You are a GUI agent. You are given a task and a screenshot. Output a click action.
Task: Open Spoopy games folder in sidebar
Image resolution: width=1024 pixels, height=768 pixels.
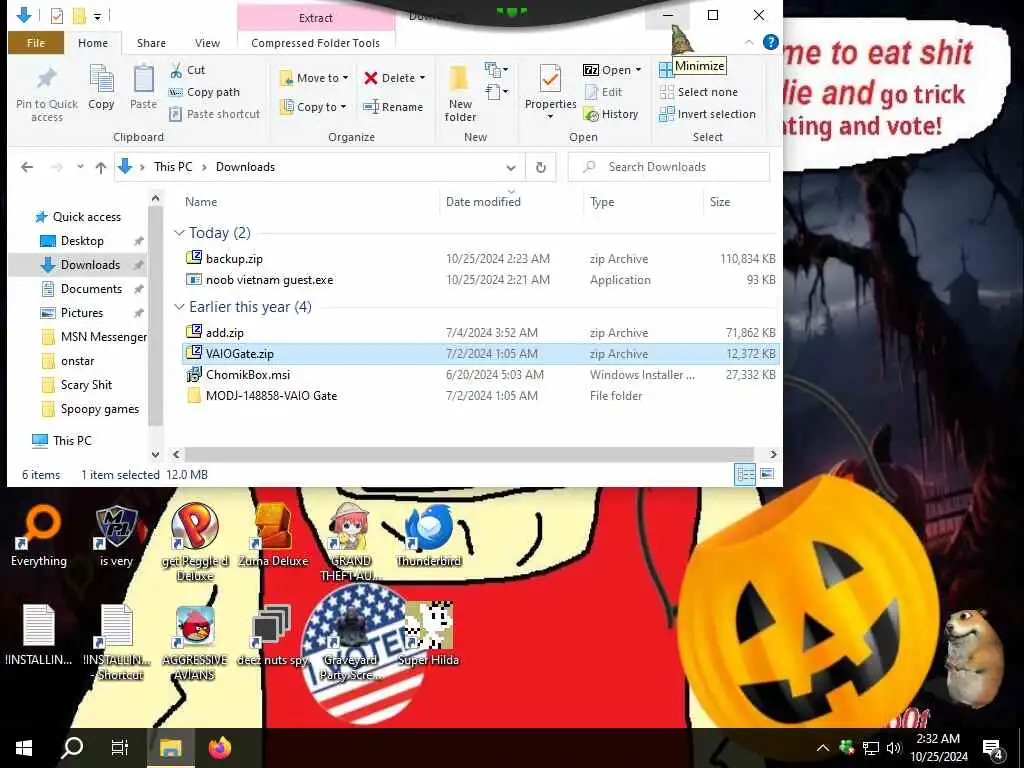(99, 409)
